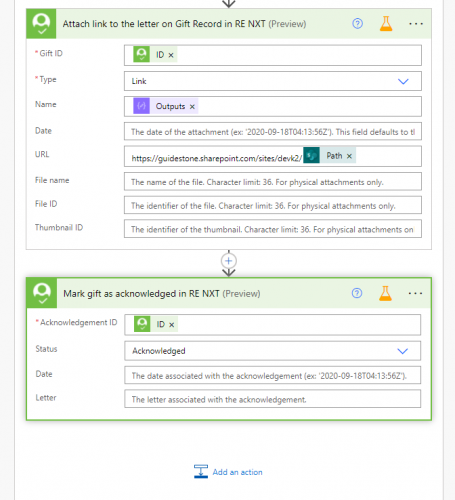Open the ellipsis menu on Attach link action
455x500 pixels.
(x=416, y=24)
